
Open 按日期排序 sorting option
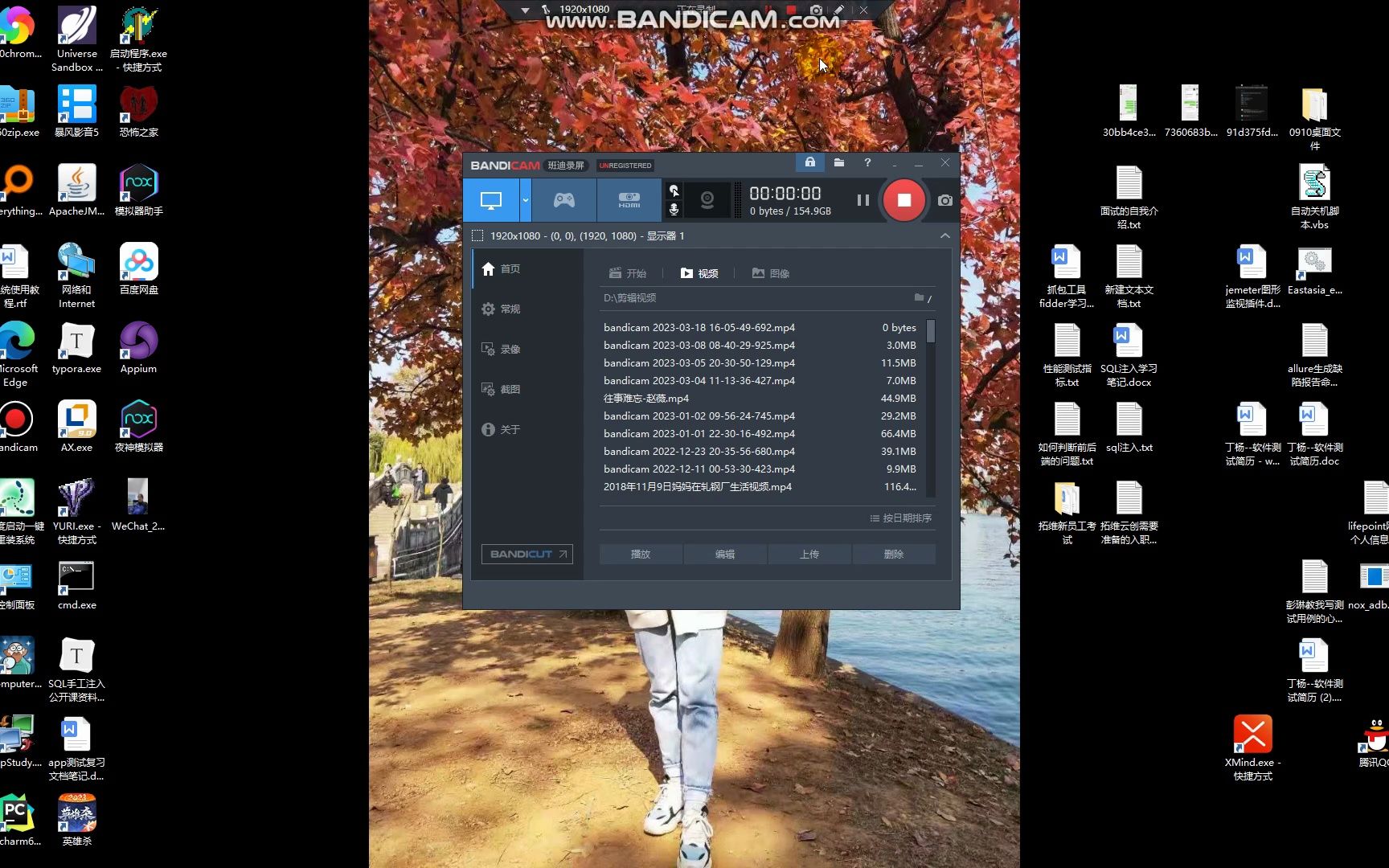901,518
